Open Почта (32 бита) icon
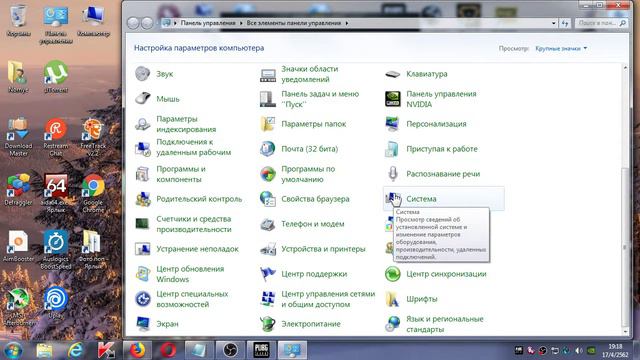This screenshot has width=640, height=360. coord(268,149)
